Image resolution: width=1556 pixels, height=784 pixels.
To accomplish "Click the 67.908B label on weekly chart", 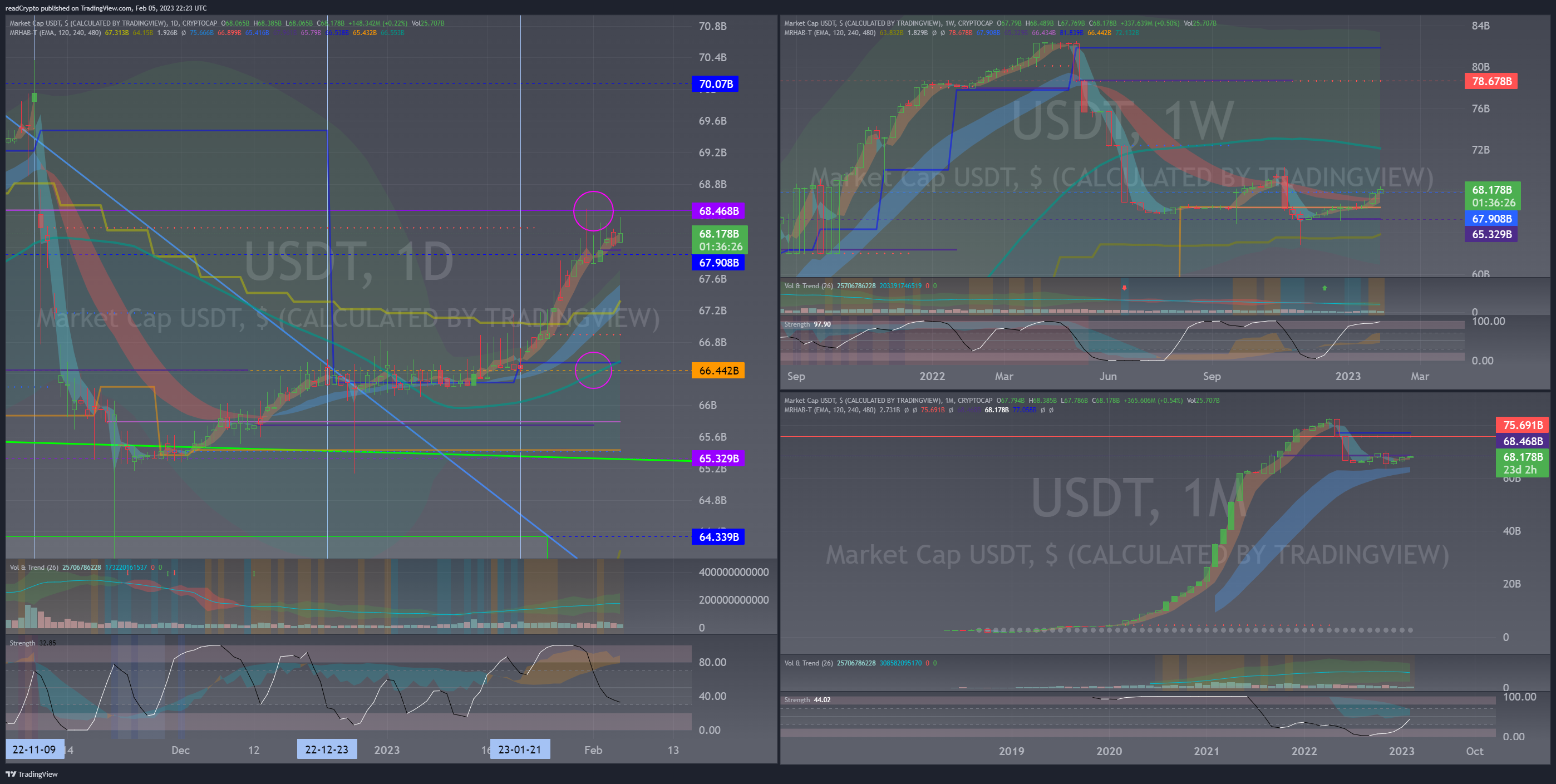I will pyautogui.click(x=1491, y=219).
